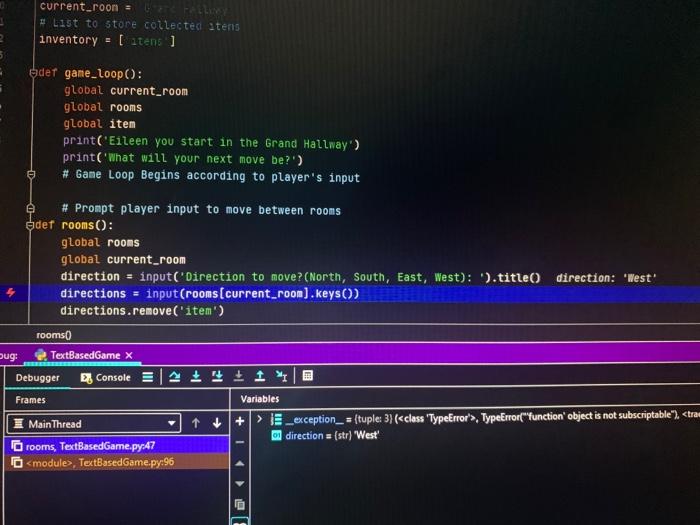
Task: Click the inventory = [ ] line
Action: [107, 40]
